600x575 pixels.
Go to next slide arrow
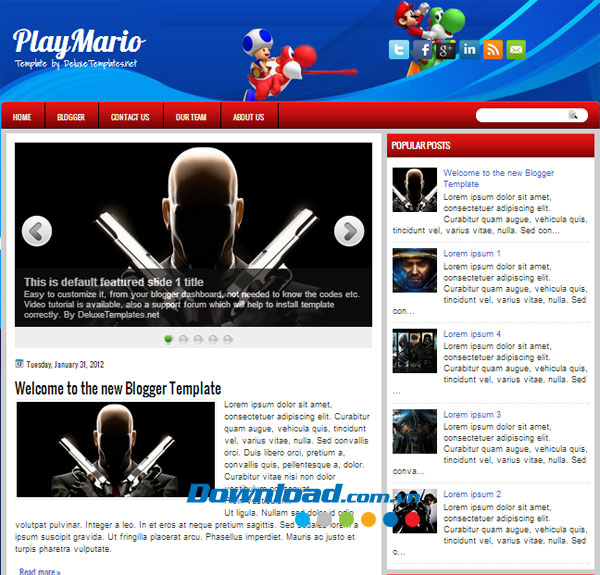[x=349, y=231]
